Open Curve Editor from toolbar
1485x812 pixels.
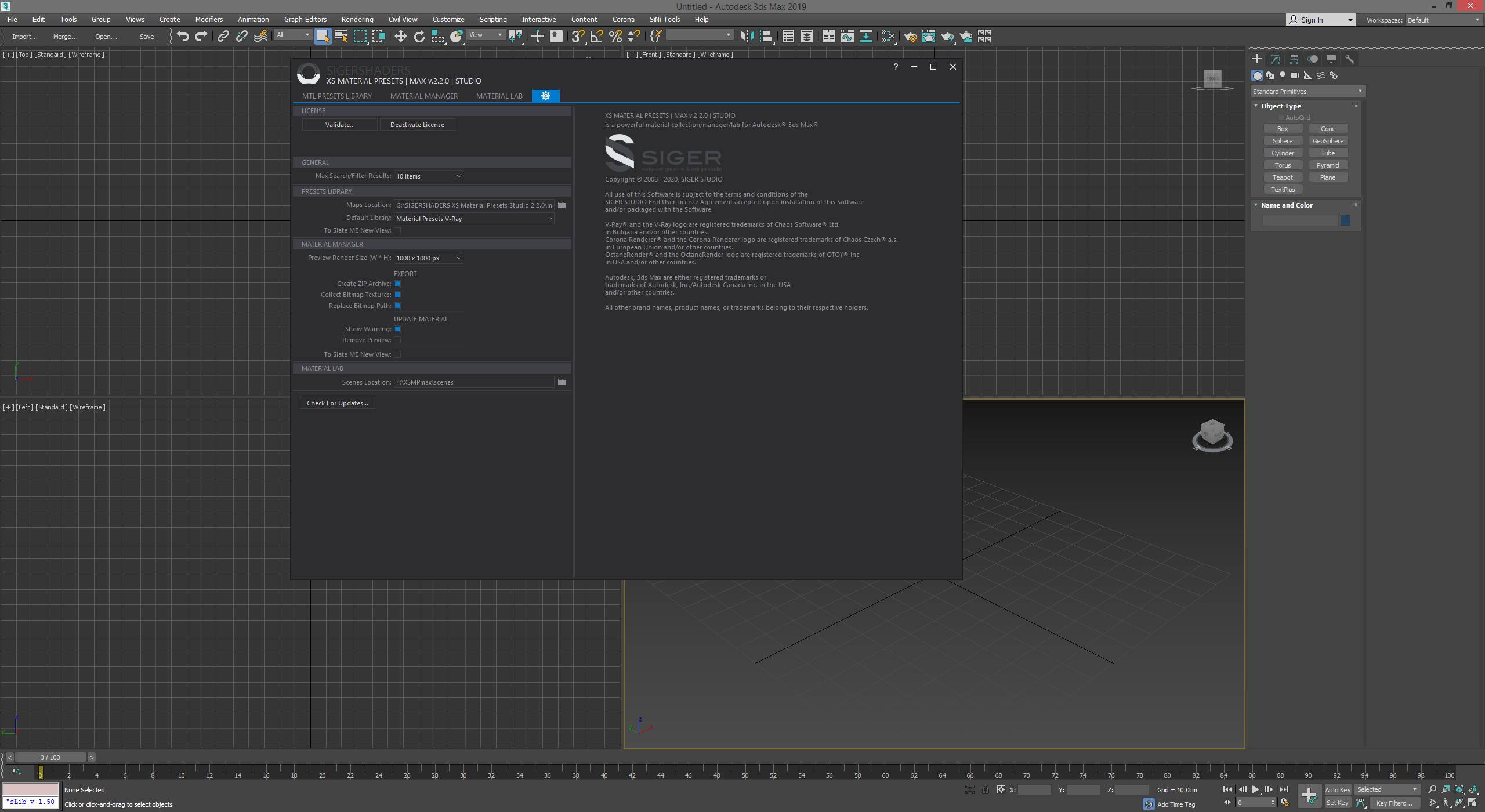point(847,36)
